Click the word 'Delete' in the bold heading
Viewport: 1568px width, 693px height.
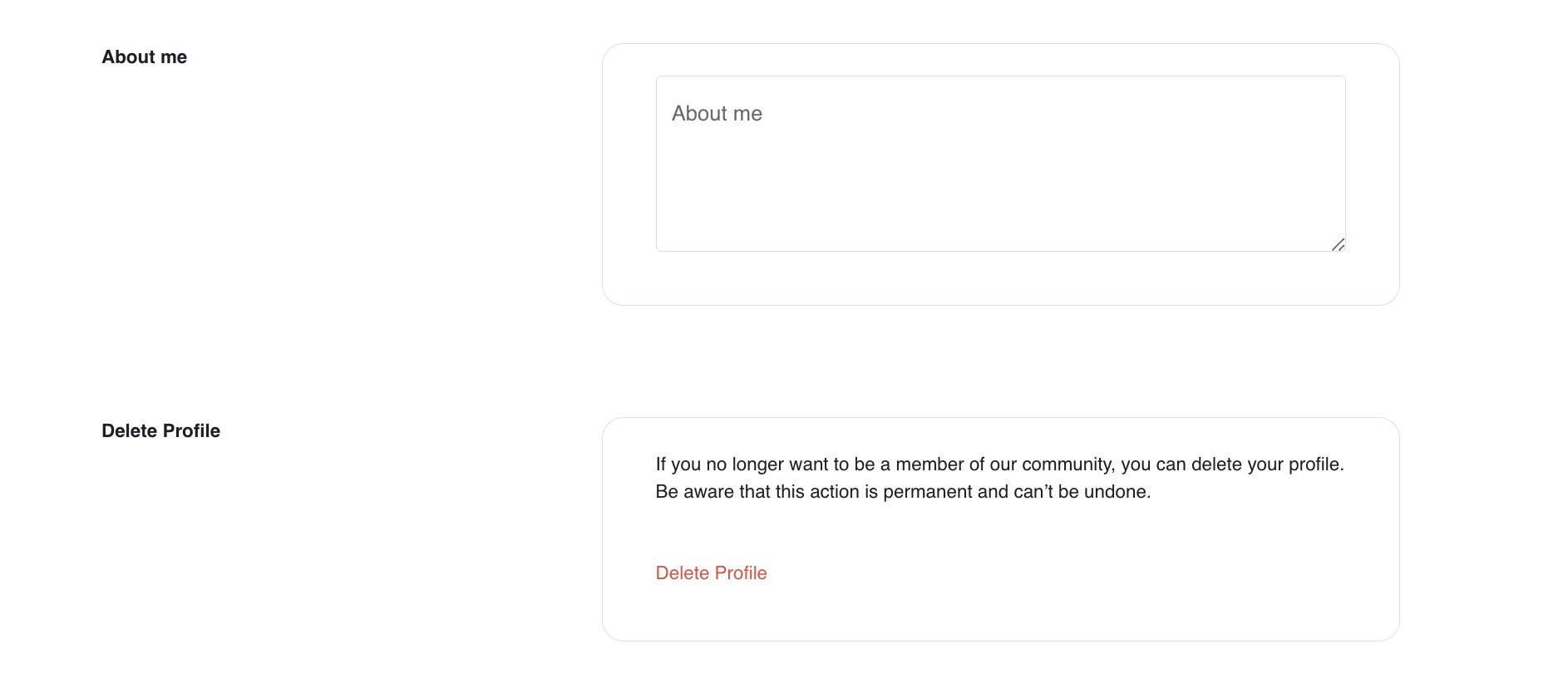[x=129, y=431]
